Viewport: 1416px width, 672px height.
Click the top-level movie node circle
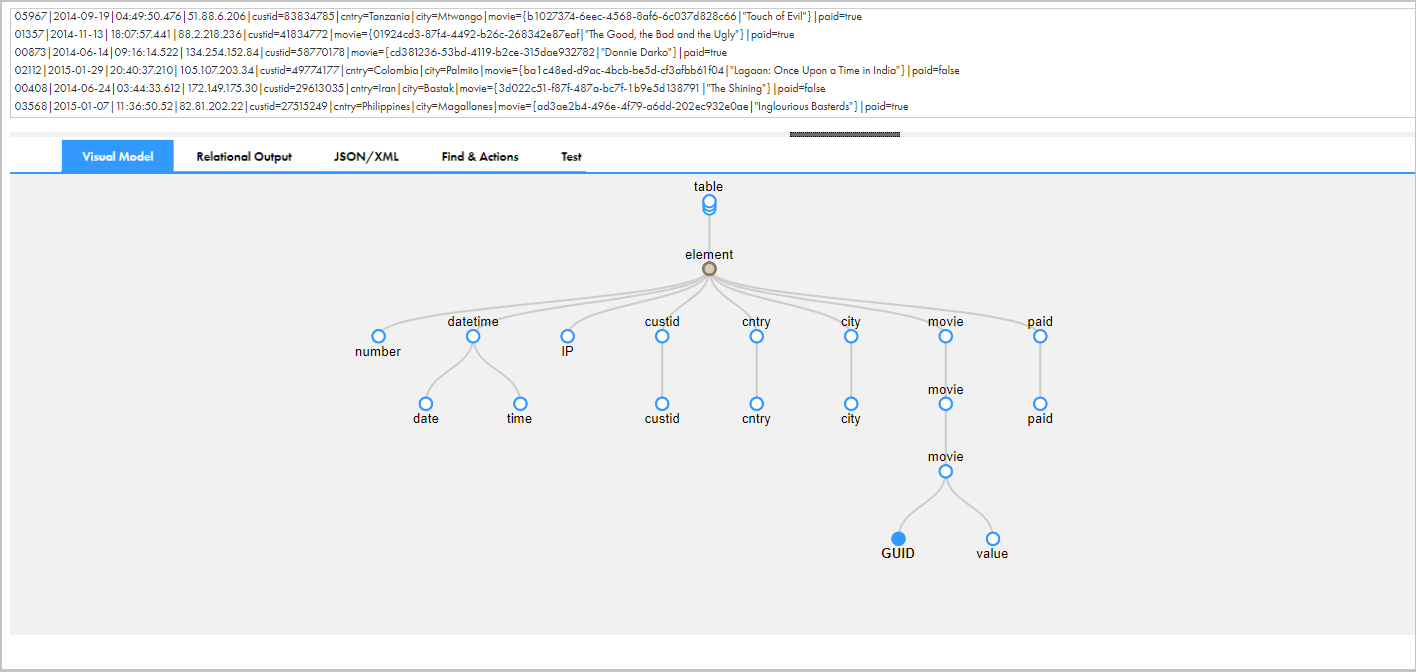[946, 337]
